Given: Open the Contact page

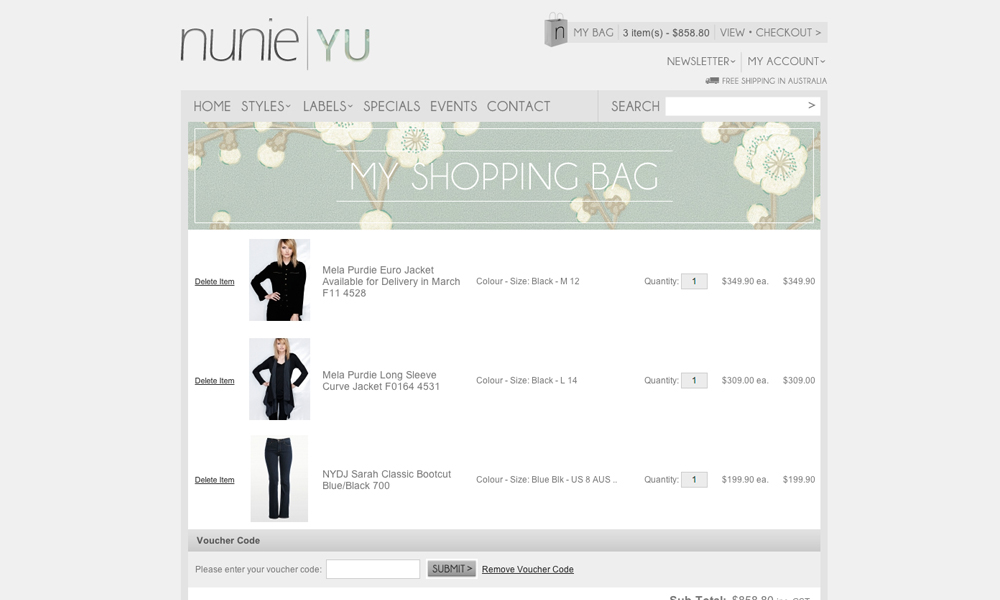Looking at the screenshot, I should (518, 106).
